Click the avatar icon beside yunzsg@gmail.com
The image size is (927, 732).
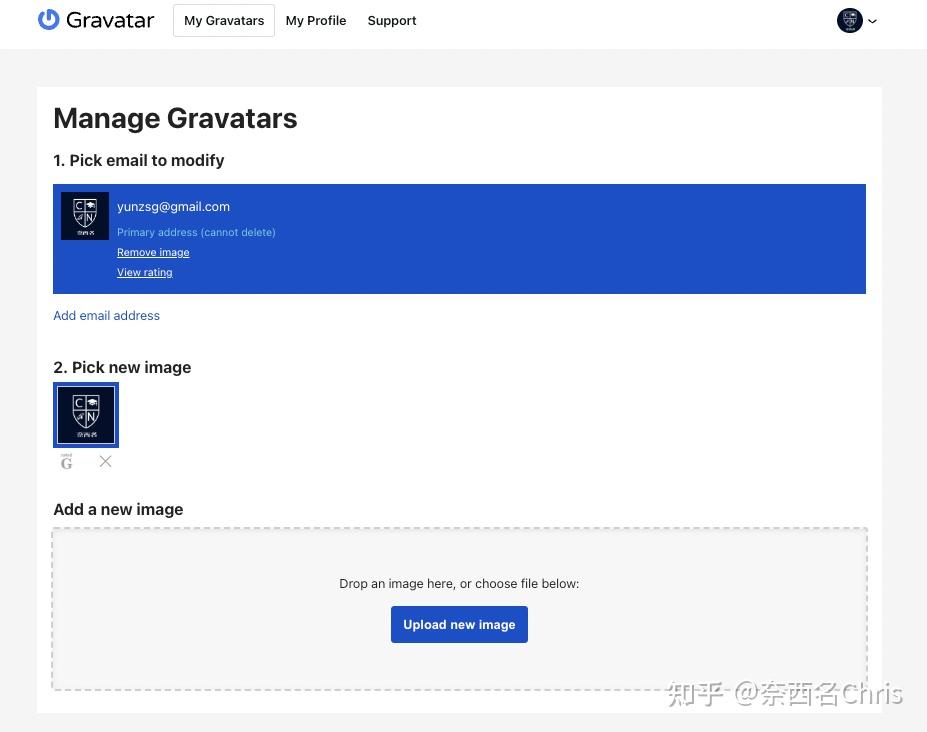(85, 215)
